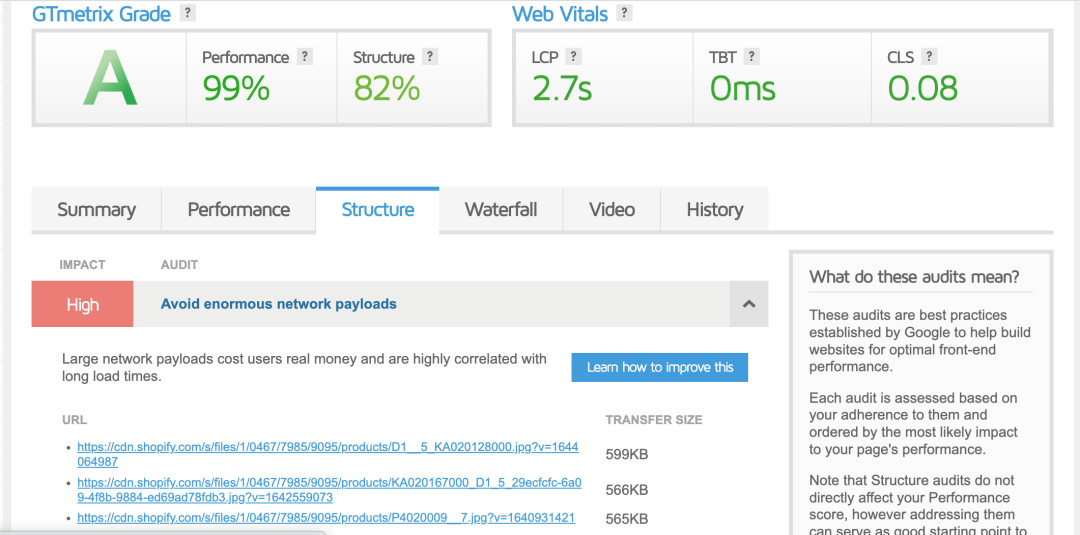Switch to the Performance tab

click(x=239, y=210)
